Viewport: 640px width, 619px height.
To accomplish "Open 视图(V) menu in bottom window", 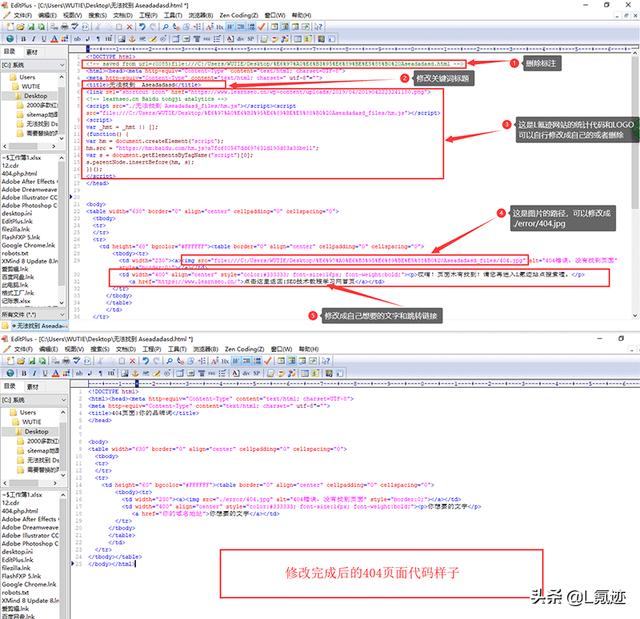I will [74, 349].
